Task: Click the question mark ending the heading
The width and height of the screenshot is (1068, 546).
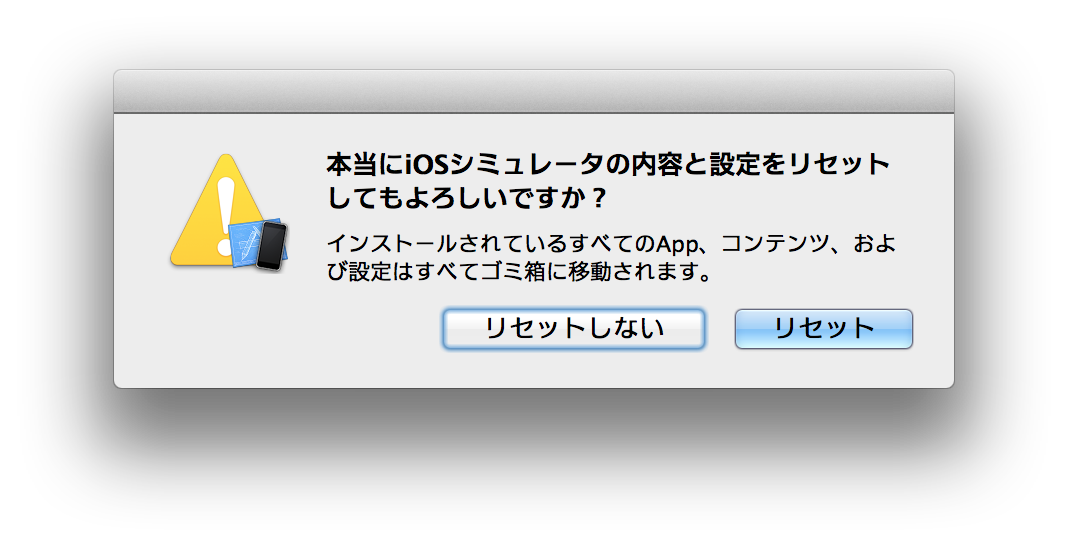Action: coord(597,198)
